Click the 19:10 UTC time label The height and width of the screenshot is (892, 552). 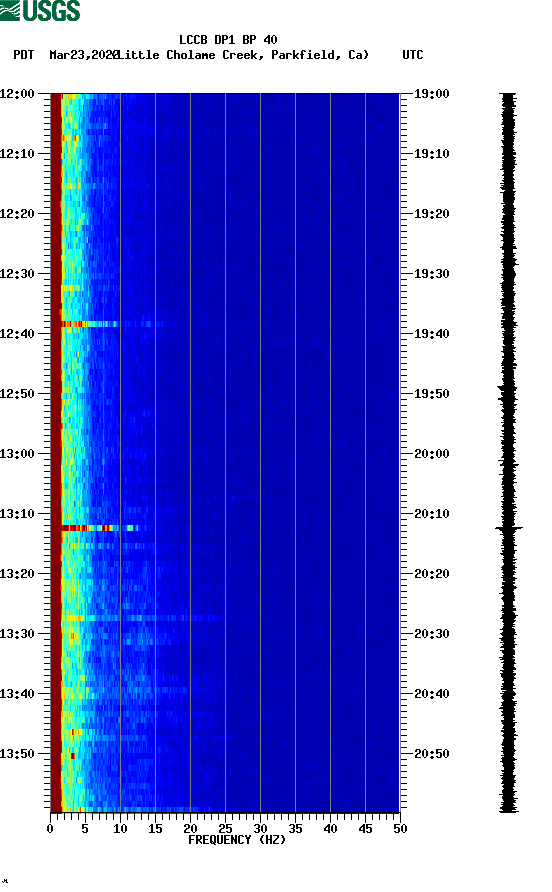point(431,154)
